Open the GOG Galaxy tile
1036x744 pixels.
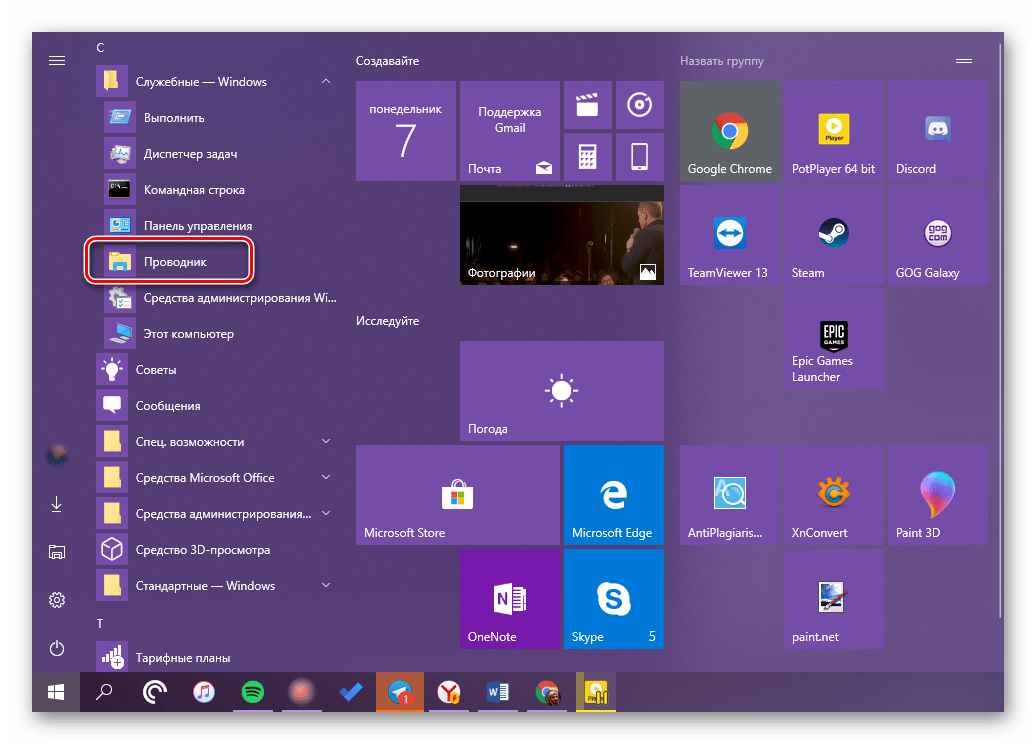point(938,235)
